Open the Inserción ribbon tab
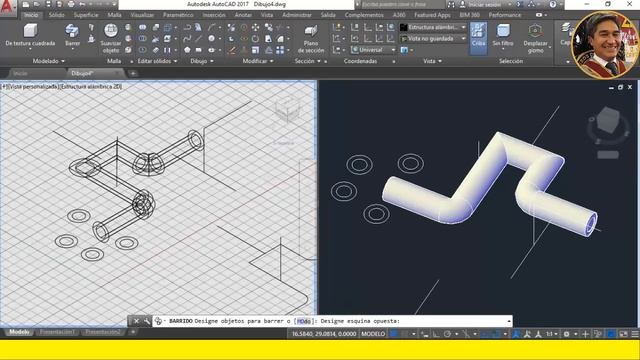 (214, 15)
